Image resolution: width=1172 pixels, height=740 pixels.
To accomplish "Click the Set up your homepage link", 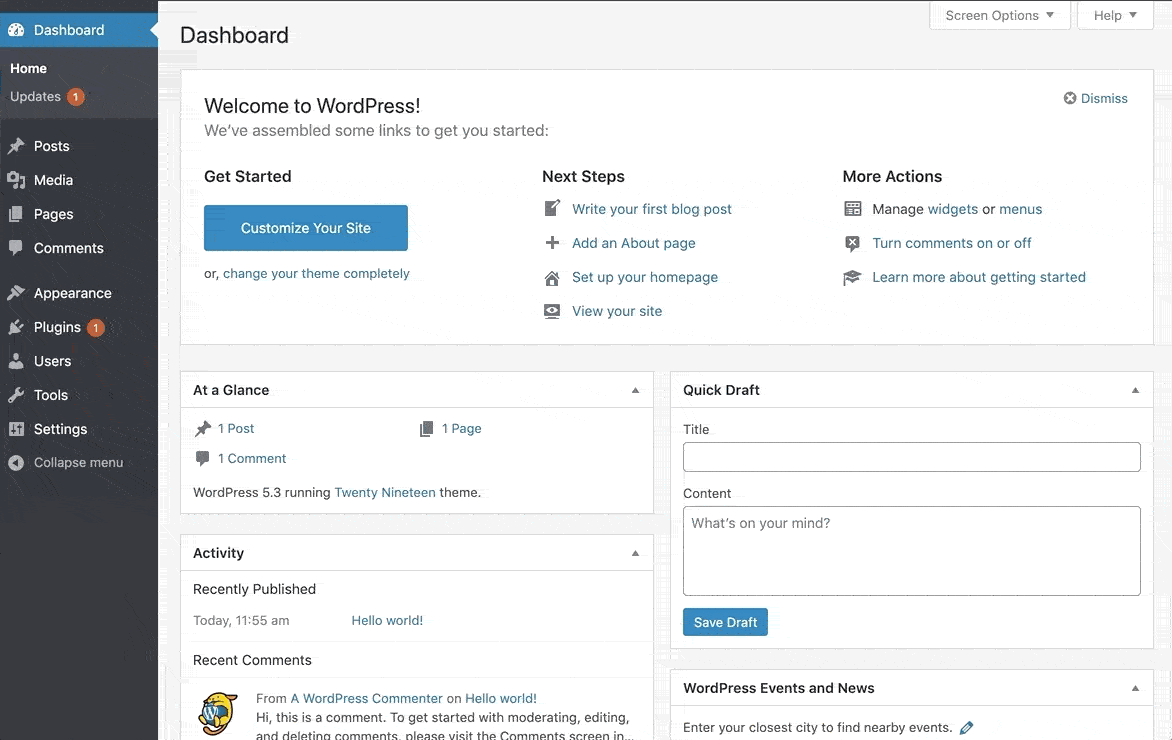I will (645, 277).
